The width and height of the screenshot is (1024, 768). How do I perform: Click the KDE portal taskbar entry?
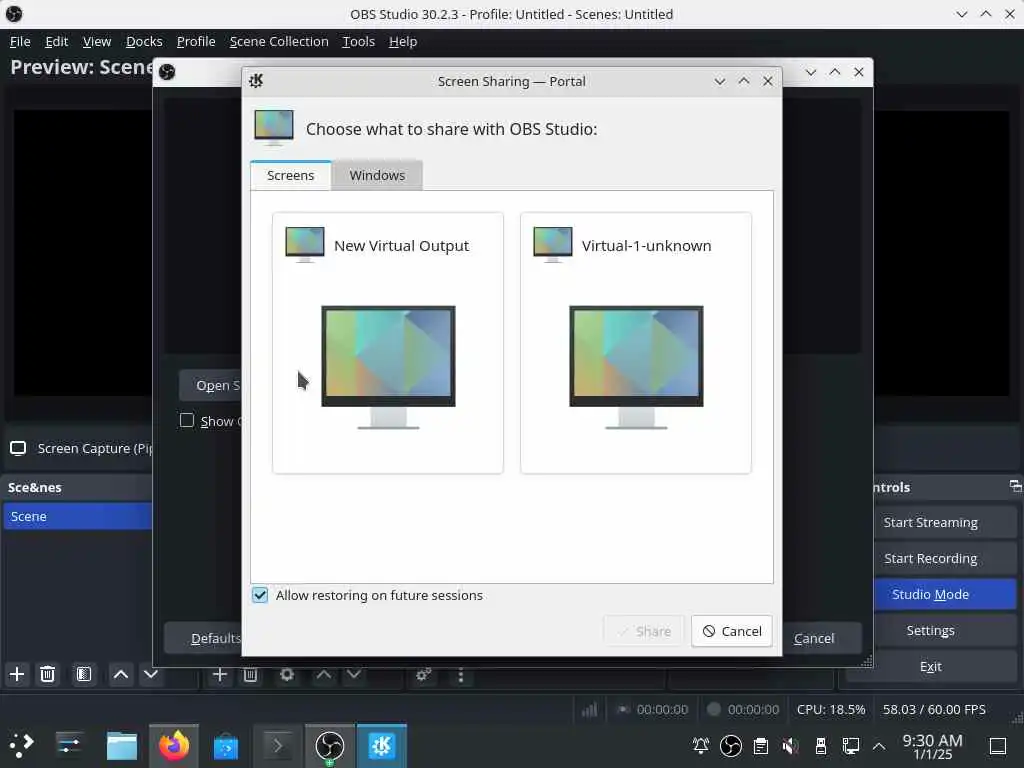click(382, 745)
